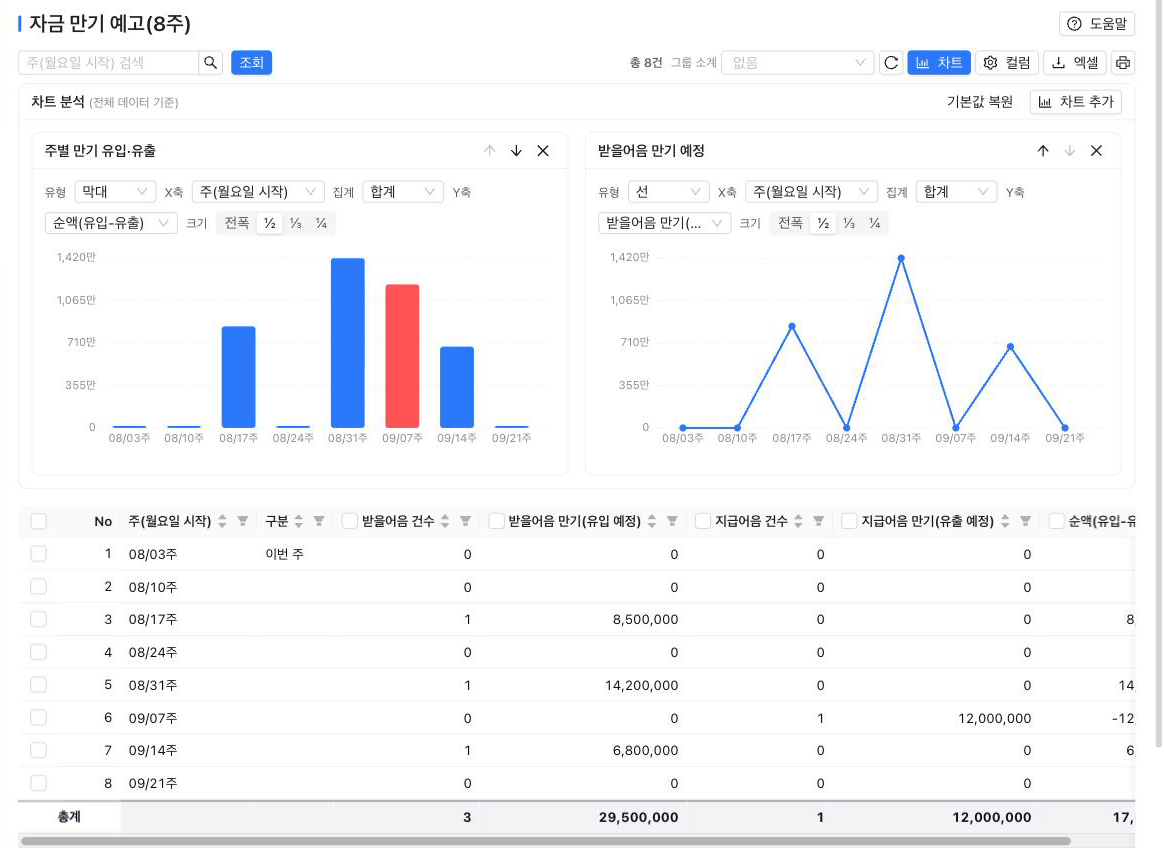The width and height of the screenshot is (1164, 848).
Task: Toggle 지급어음 만기(유출 예정) column checkbox
Action: coord(849,521)
